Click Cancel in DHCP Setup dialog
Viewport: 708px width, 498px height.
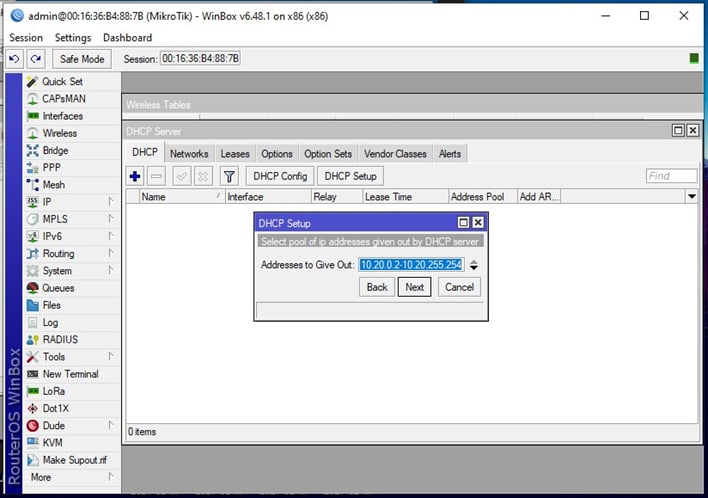coord(459,287)
